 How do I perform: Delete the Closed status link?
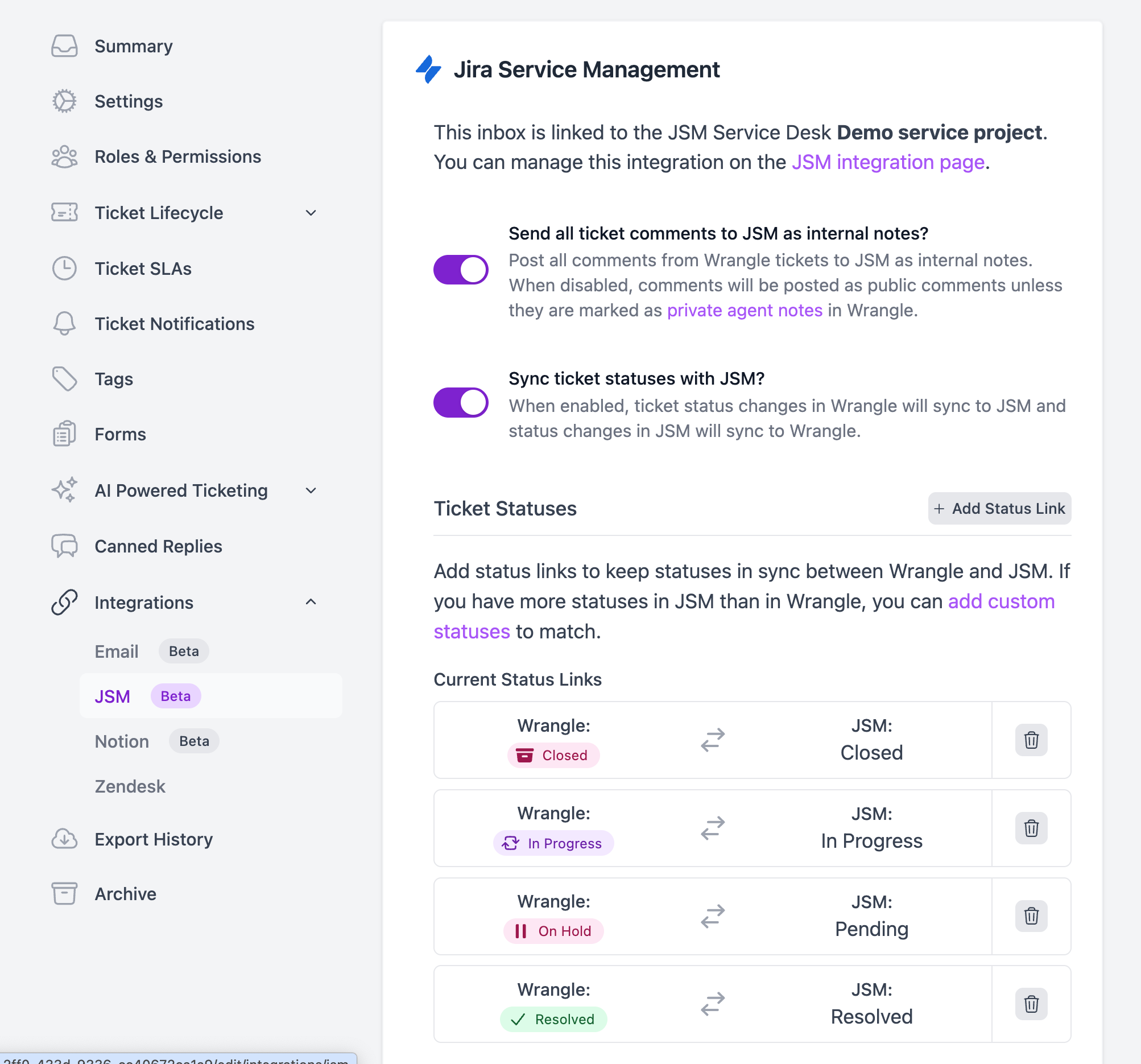click(x=1031, y=740)
